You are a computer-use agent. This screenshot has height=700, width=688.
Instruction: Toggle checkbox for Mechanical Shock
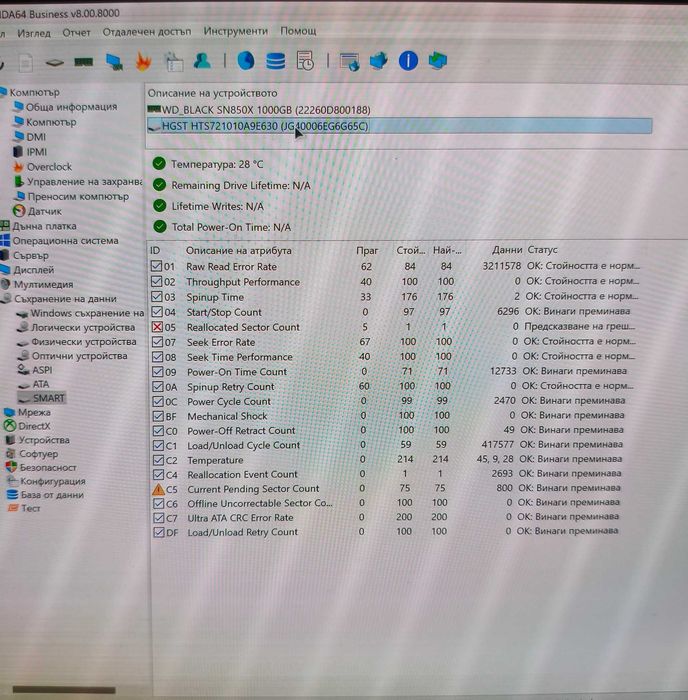pos(158,416)
